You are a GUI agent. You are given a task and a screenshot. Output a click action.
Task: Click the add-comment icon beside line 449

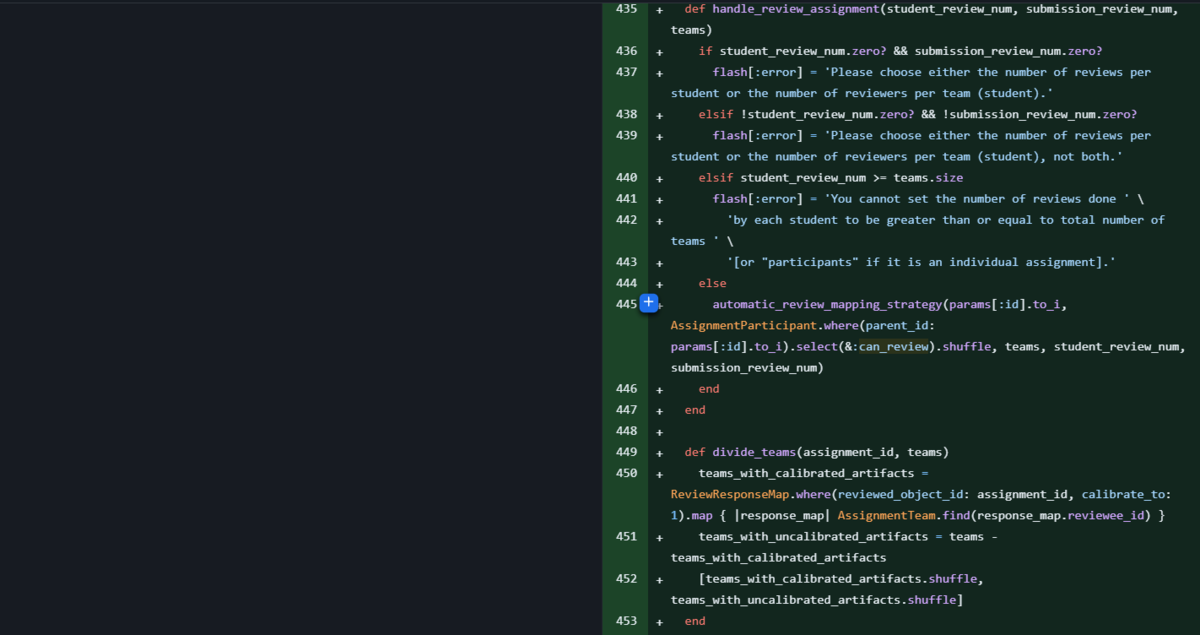pyautogui.click(x=659, y=452)
